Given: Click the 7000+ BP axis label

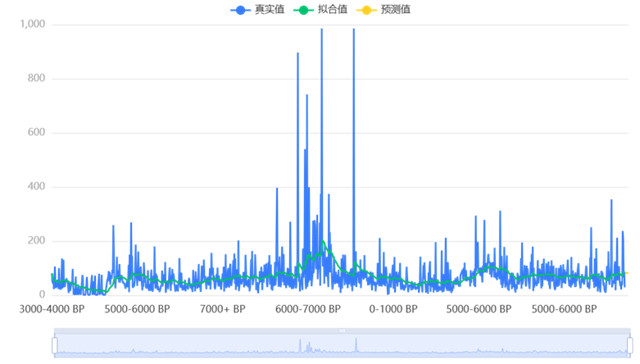Looking at the screenshot, I should coord(222,309).
